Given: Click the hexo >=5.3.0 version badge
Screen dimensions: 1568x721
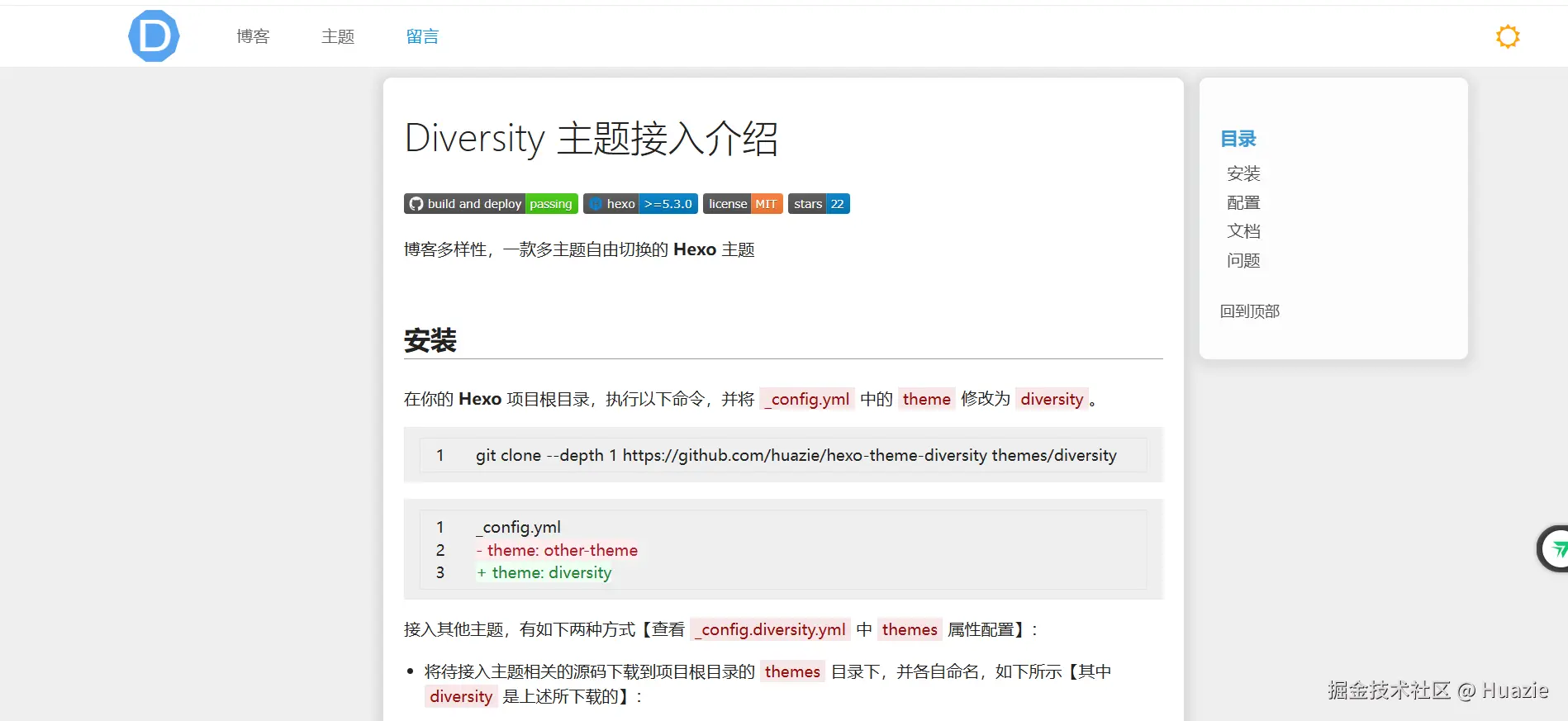Looking at the screenshot, I should click(640, 204).
